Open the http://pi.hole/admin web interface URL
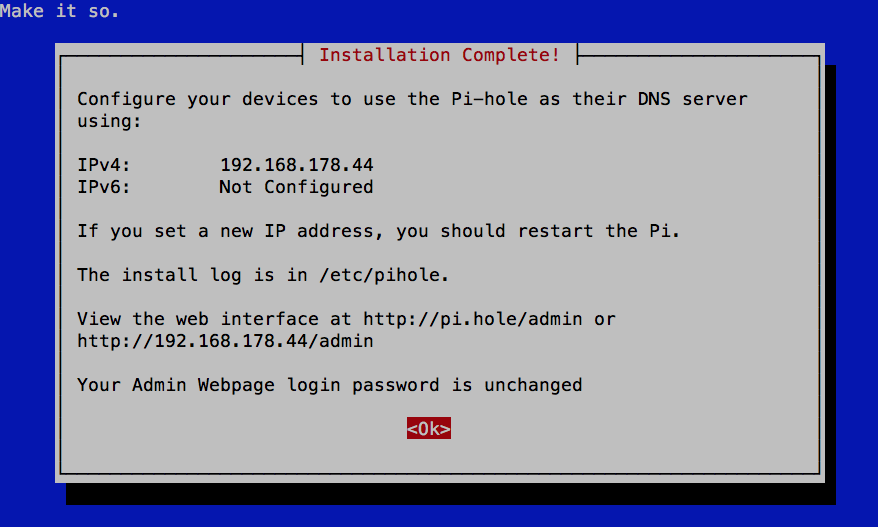This screenshot has width=878, height=528. click(x=473, y=319)
